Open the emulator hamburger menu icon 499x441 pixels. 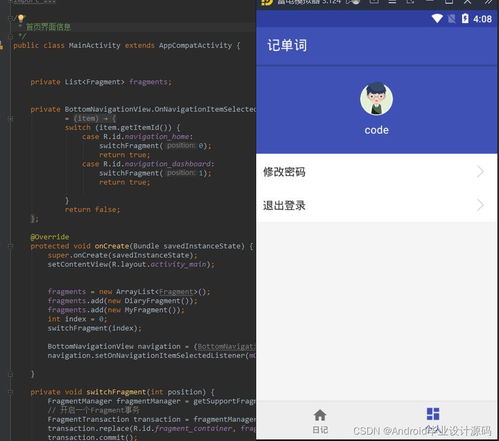point(392,2)
